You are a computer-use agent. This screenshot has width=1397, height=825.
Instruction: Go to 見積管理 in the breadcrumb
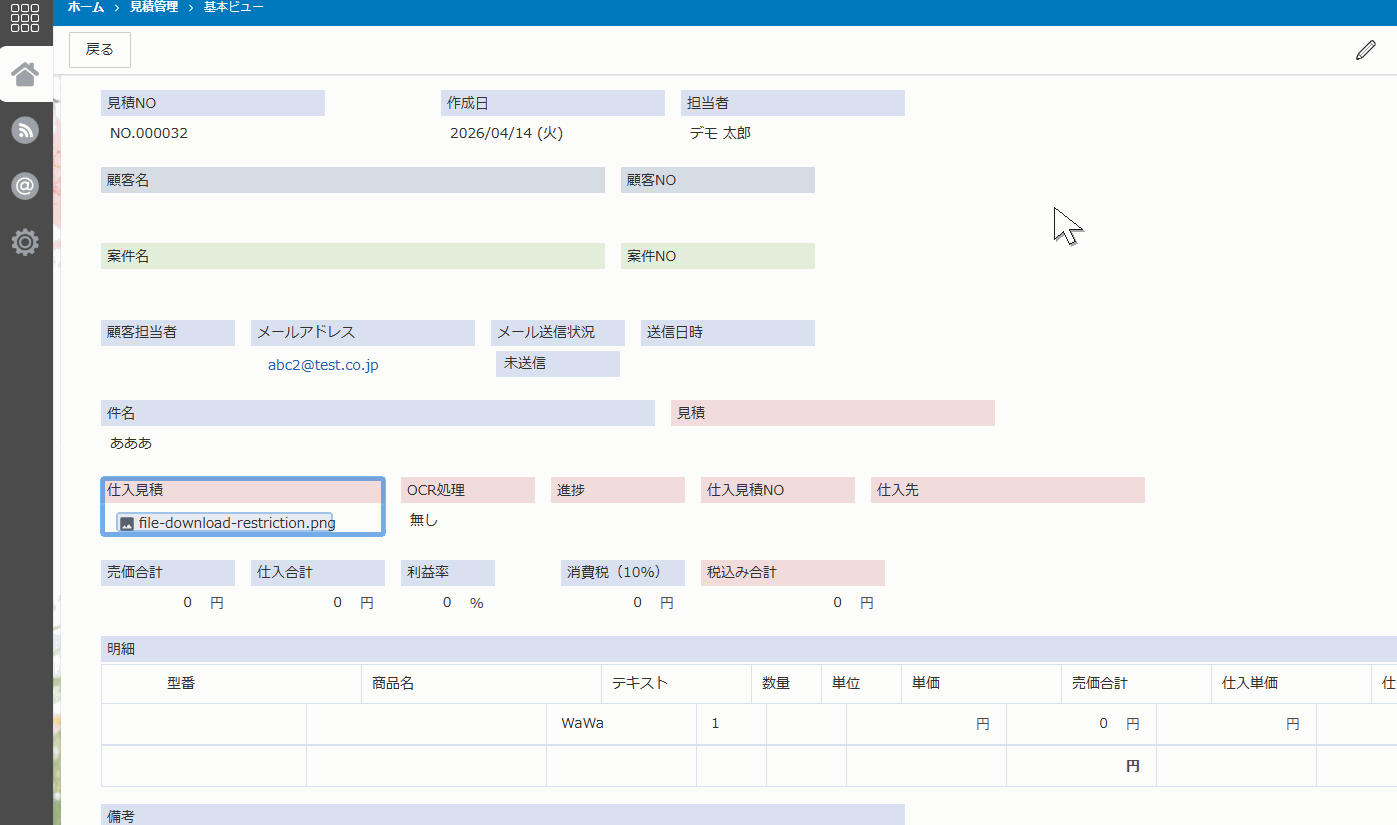[154, 7]
